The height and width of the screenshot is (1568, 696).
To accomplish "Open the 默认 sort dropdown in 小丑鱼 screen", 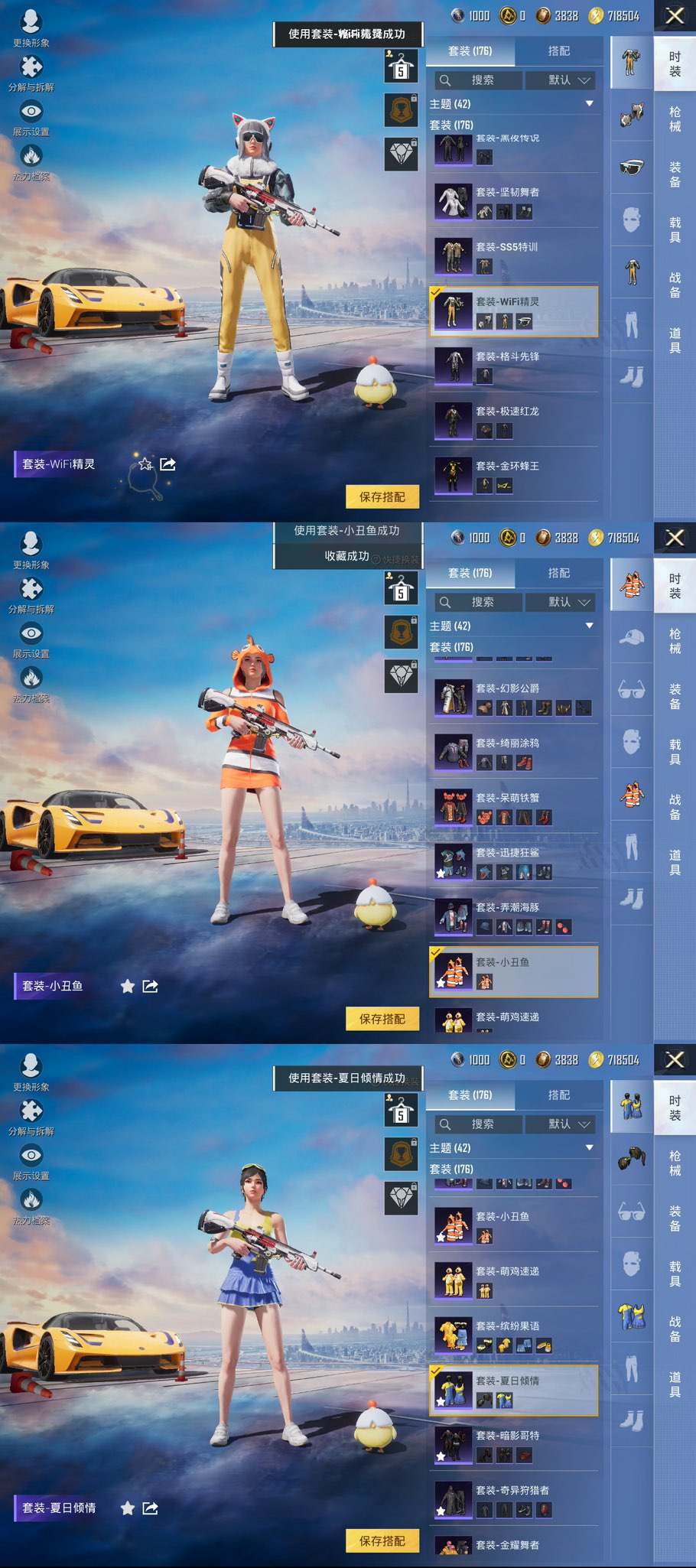I will point(561,602).
